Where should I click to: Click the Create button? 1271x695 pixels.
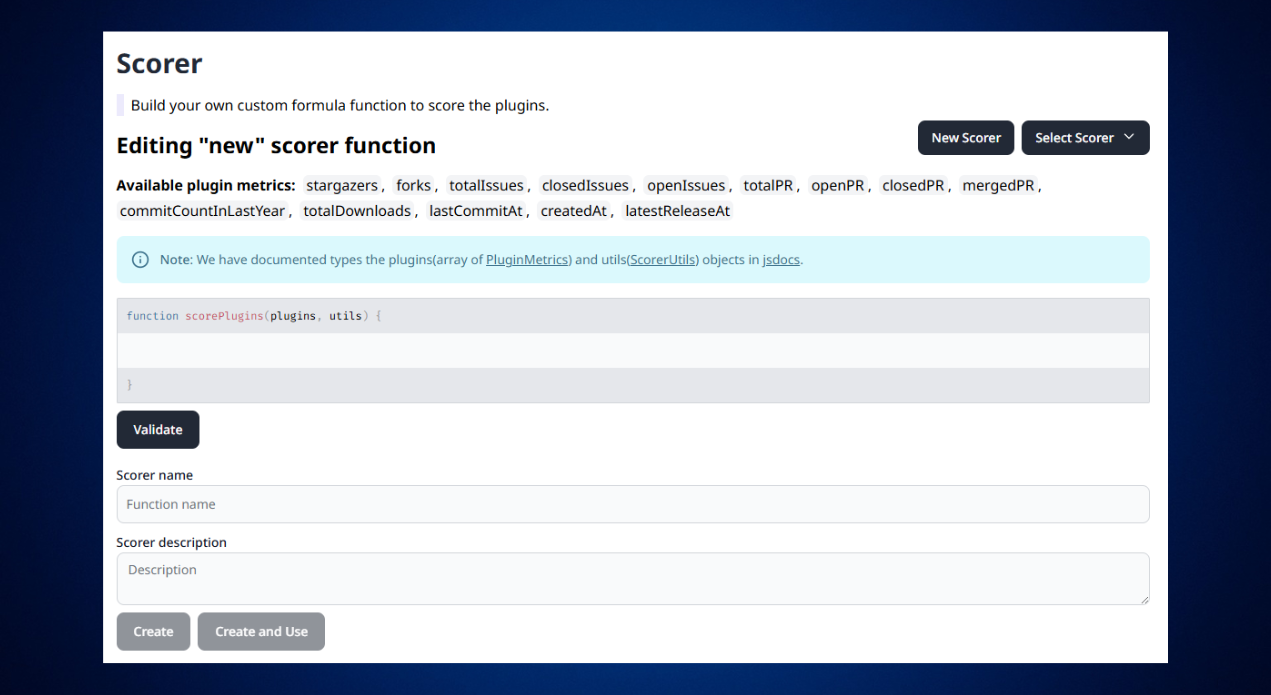point(153,631)
